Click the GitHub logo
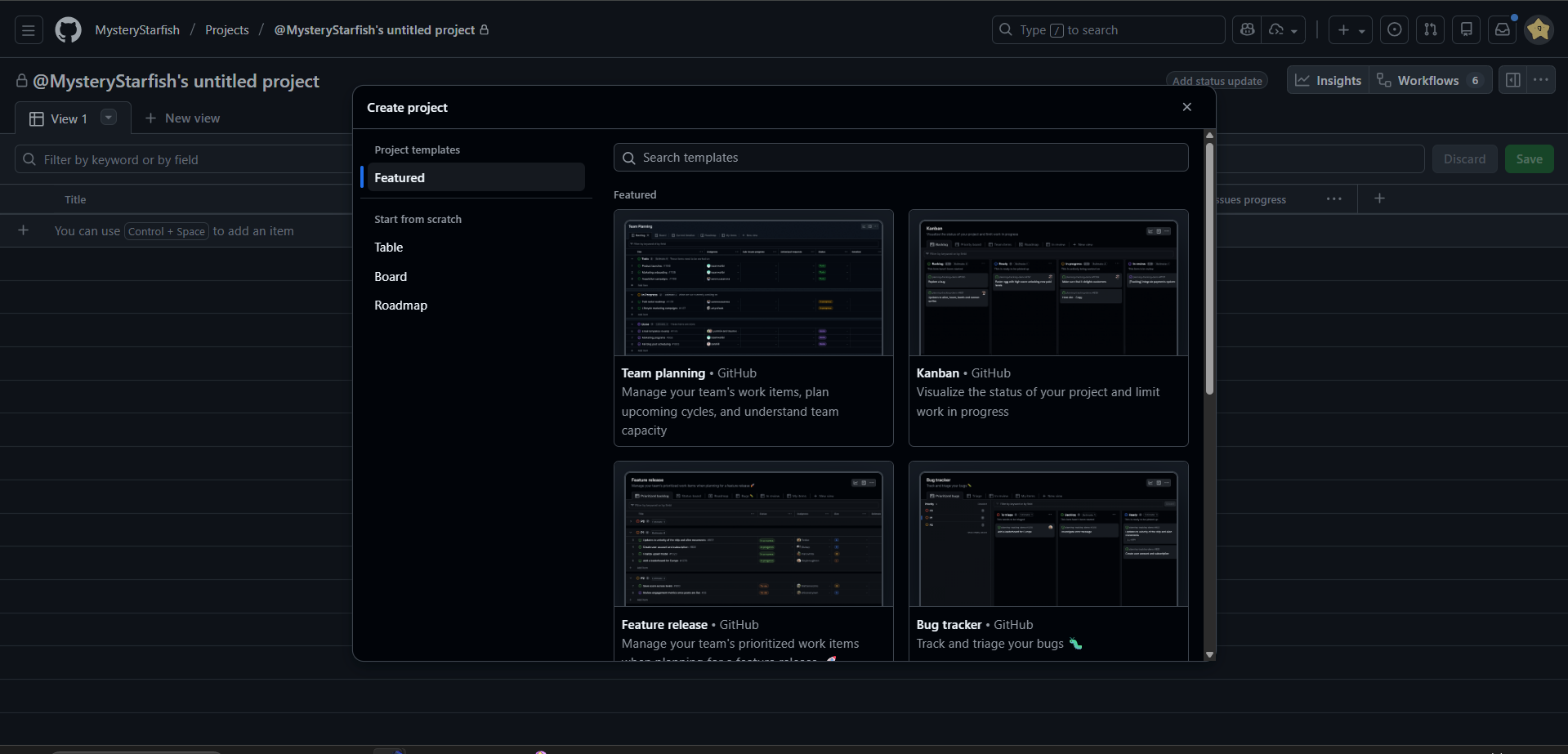Image resolution: width=1568 pixels, height=754 pixels. [x=68, y=30]
